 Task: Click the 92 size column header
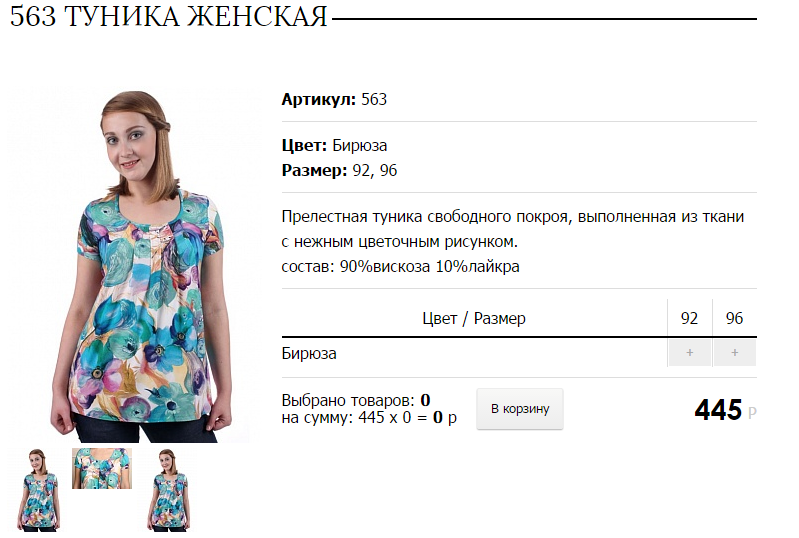[x=689, y=318]
